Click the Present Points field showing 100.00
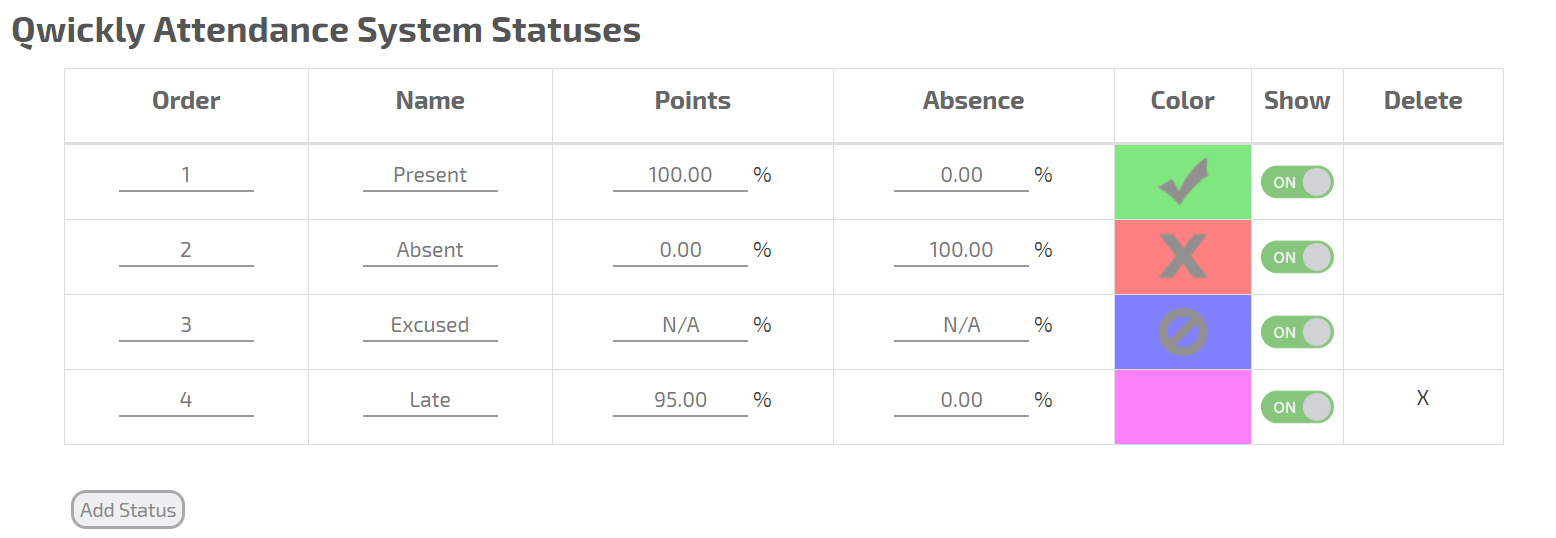This screenshot has height=538, width=1556. point(680,175)
